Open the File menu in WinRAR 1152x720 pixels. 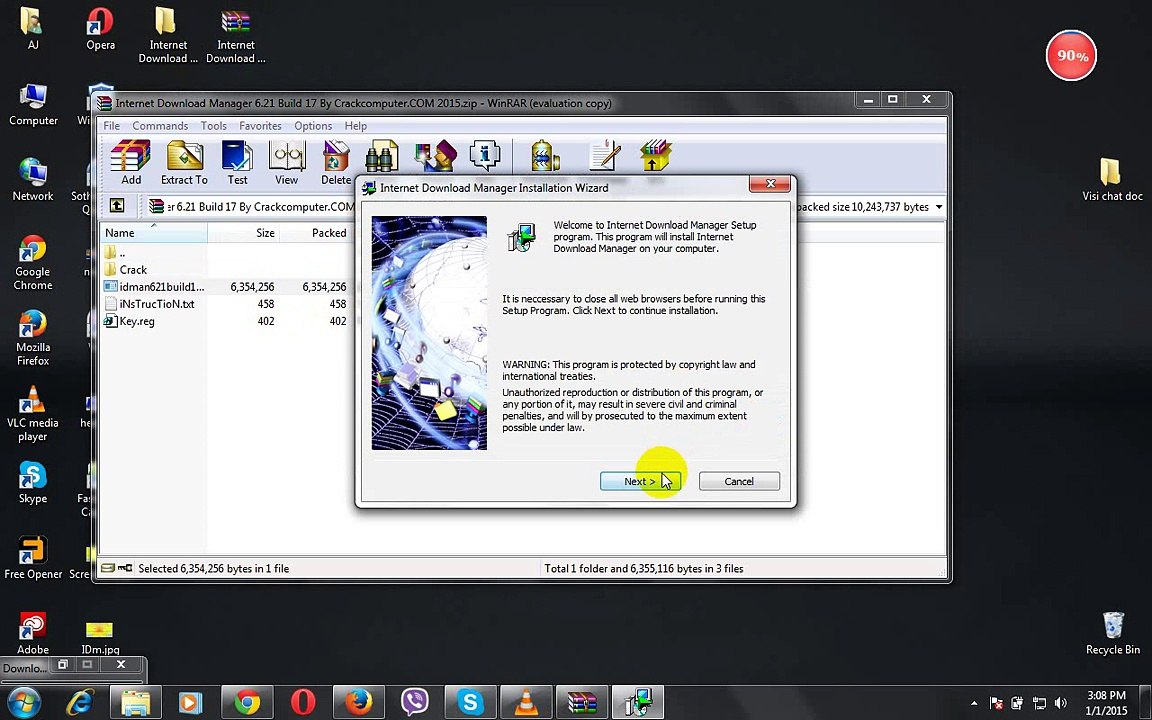[x=112, y=126]
